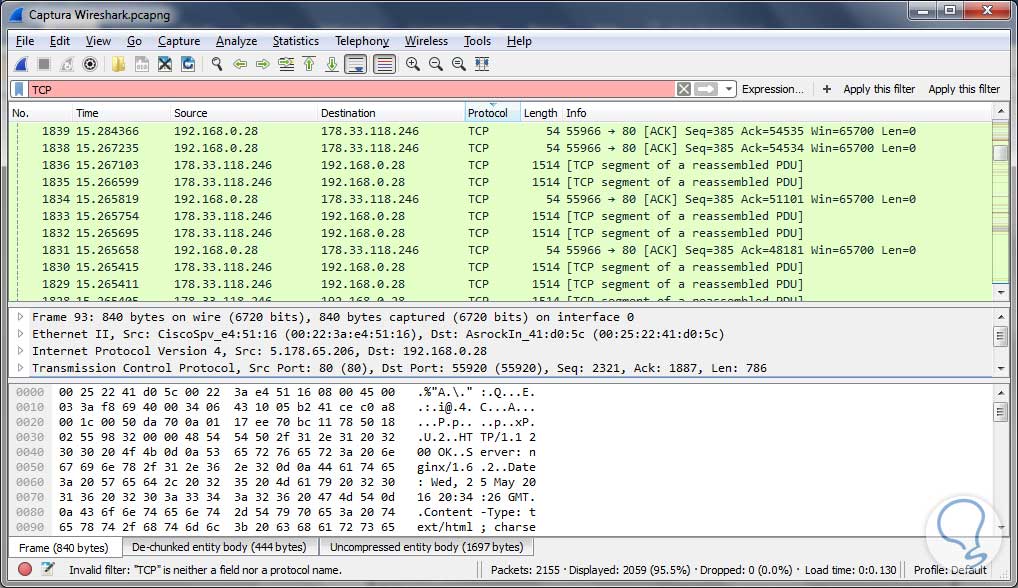Open the Expression… dialog
This screenshot has width=1018, height=588.
pos(772,89)
